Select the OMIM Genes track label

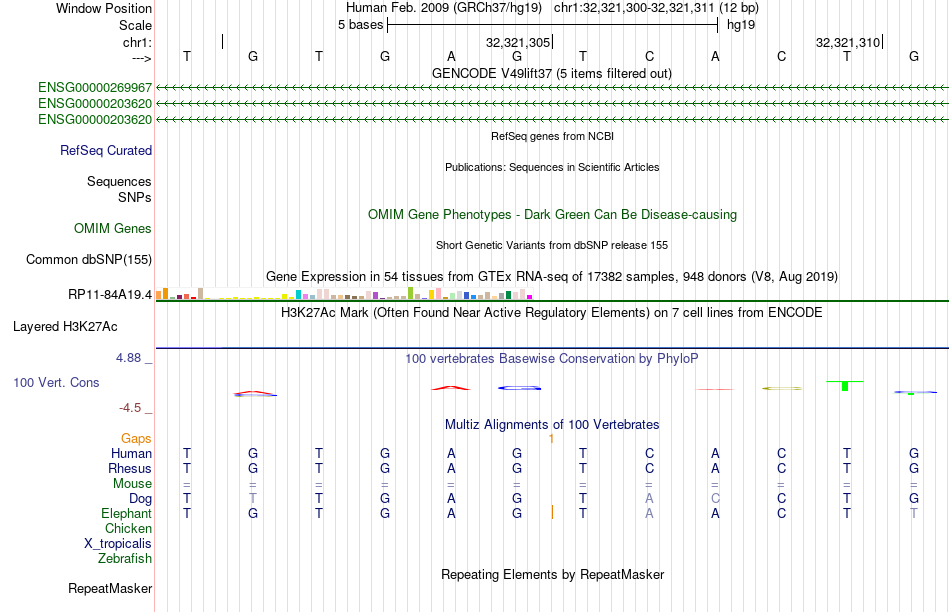112,228
